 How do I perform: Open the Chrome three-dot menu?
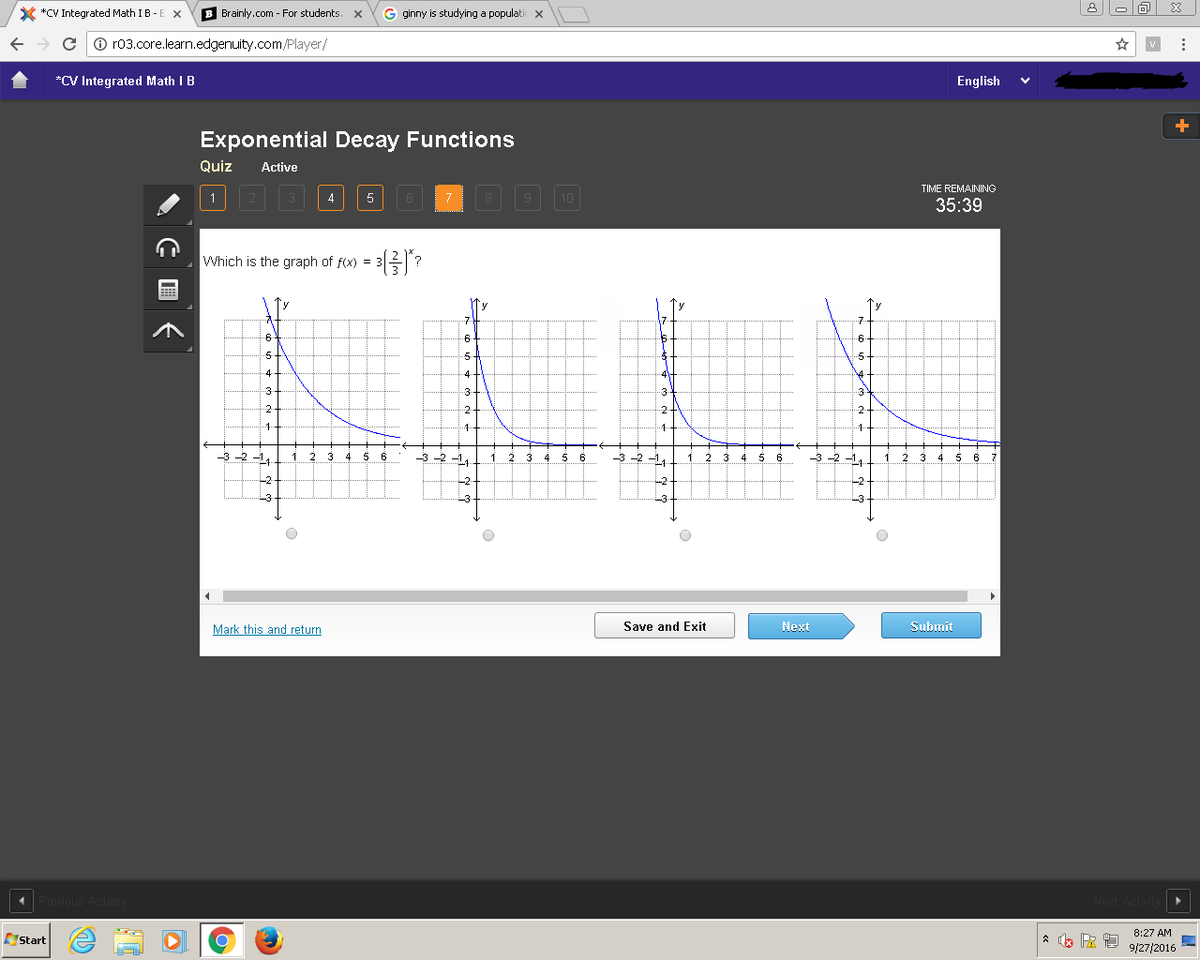[x=1183, y=44]
